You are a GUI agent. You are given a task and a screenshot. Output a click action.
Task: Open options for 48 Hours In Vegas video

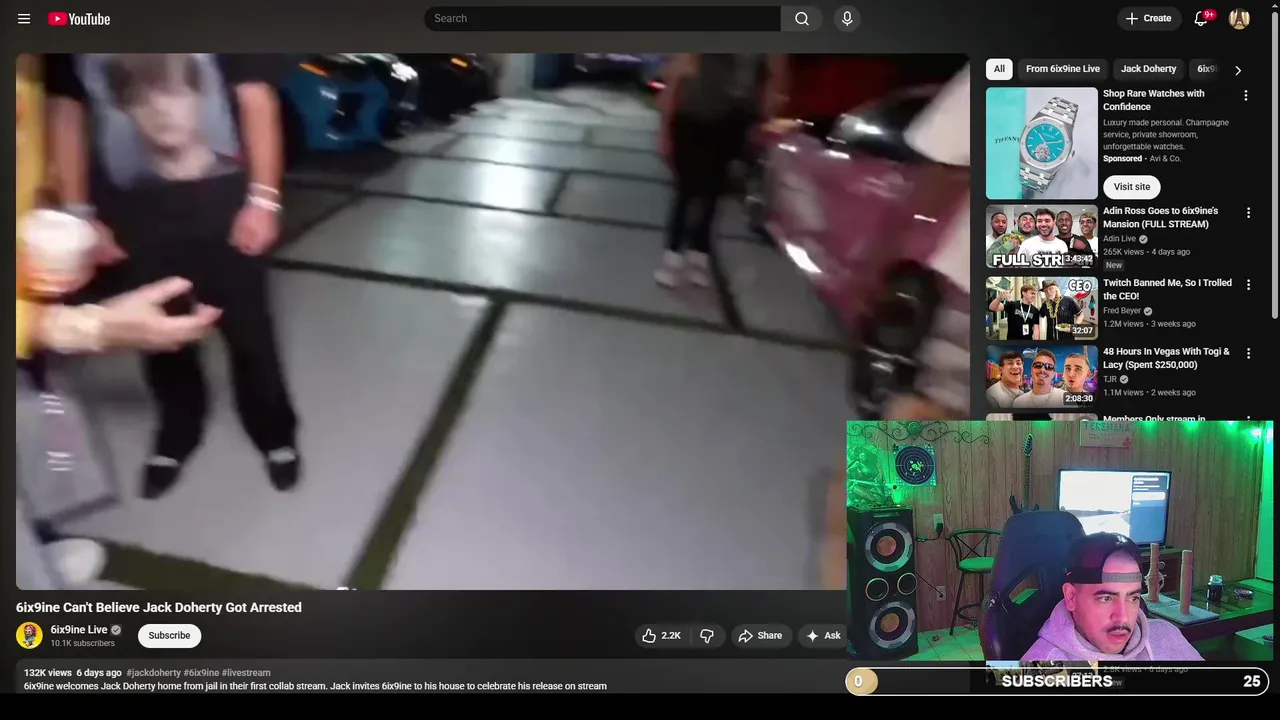point(1248,354)
